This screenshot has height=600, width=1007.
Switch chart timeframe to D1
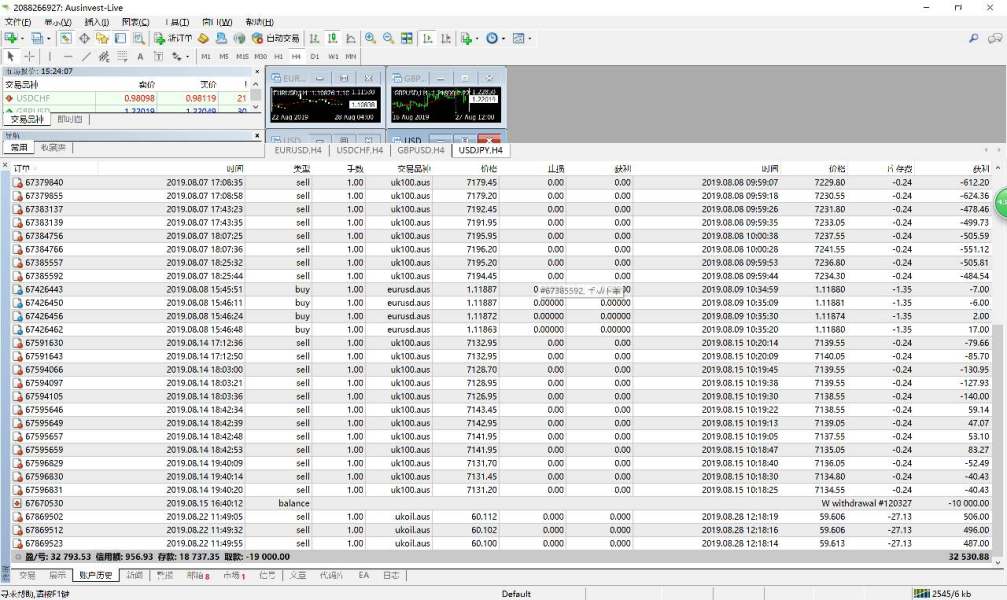tap(317, 57)
